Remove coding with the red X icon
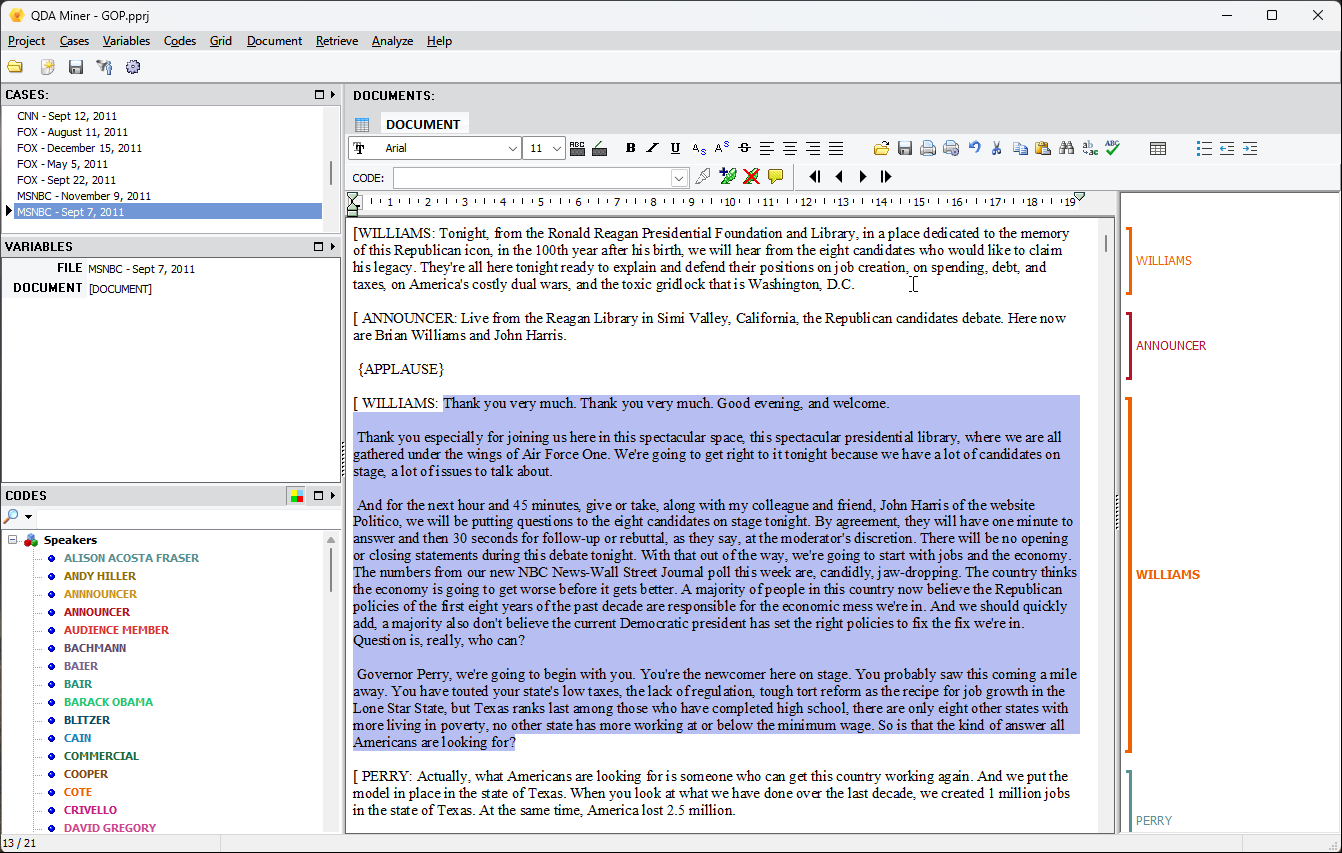Screen dimensions: 1342x853 [751, 177]
